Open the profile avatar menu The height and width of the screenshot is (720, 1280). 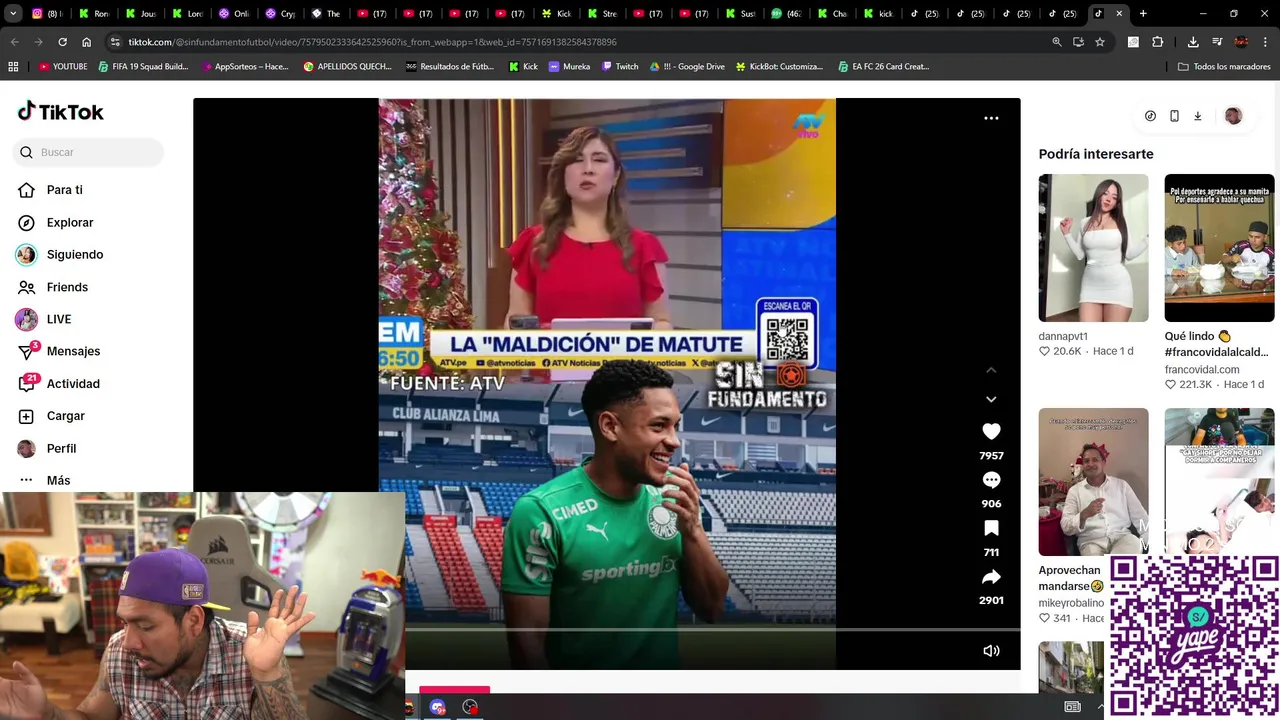point(1233,116)
